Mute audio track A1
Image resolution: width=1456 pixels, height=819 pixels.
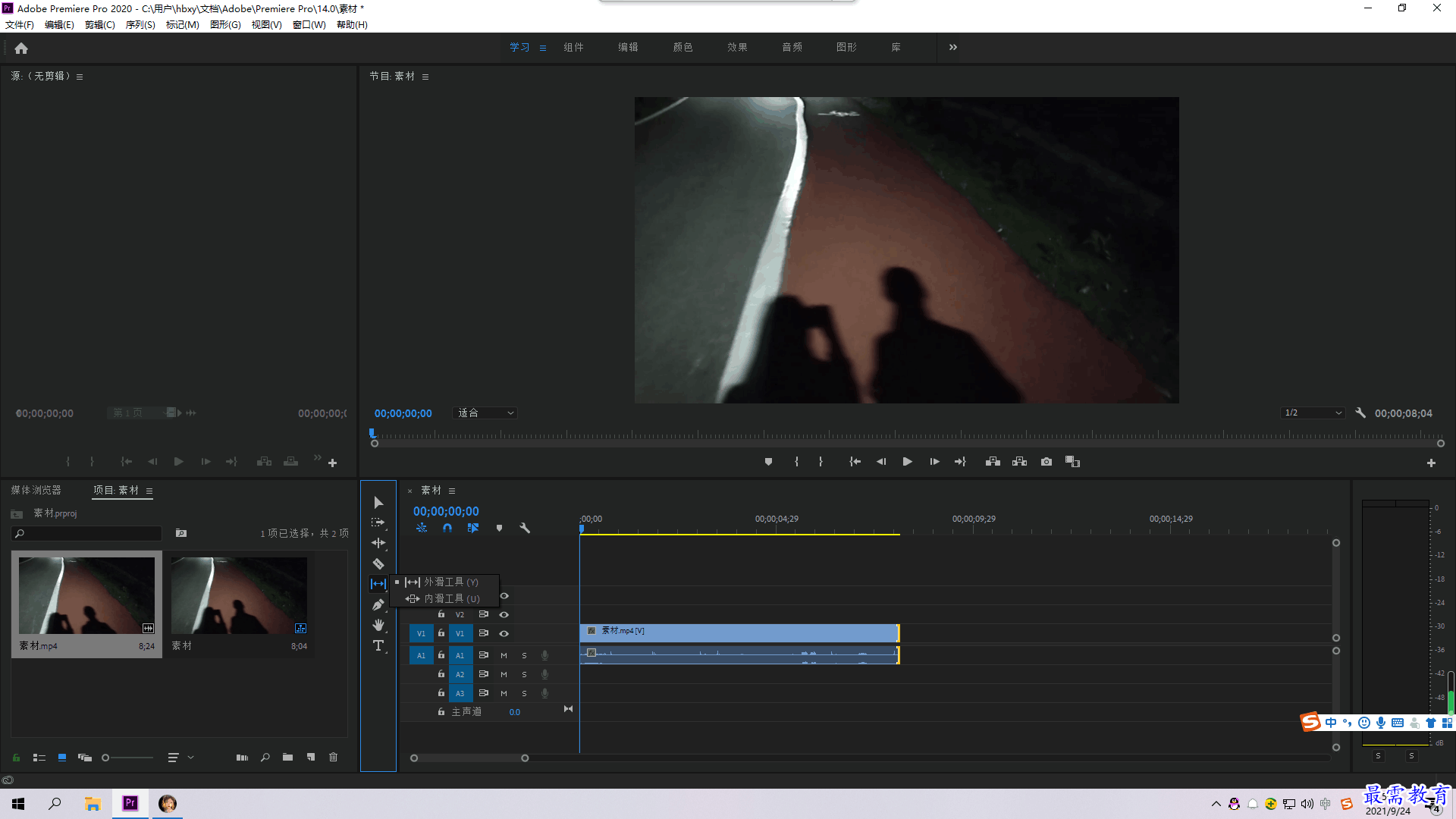click(504, 655)
